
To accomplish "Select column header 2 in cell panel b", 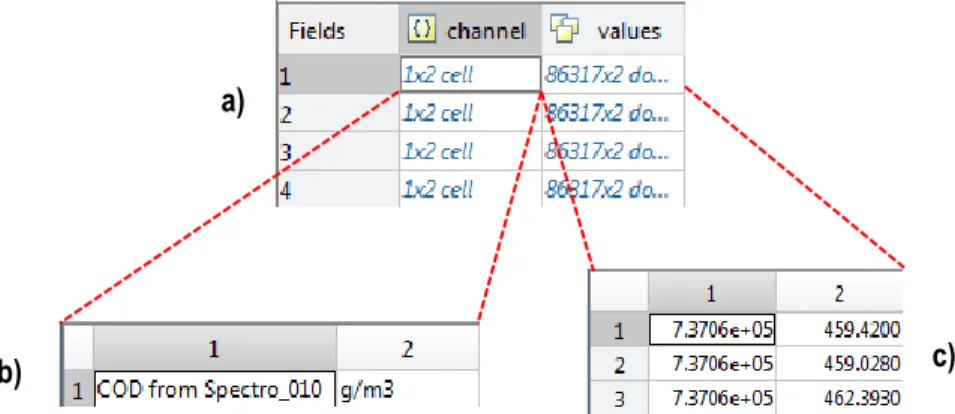I will (407, 348).
